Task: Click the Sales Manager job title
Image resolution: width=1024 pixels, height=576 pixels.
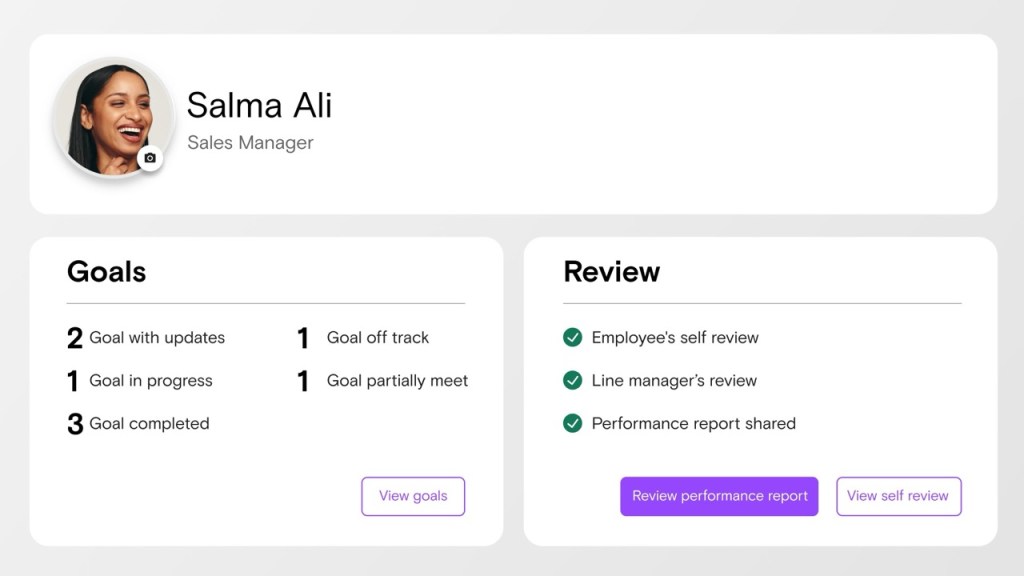Action: [250, 143]
